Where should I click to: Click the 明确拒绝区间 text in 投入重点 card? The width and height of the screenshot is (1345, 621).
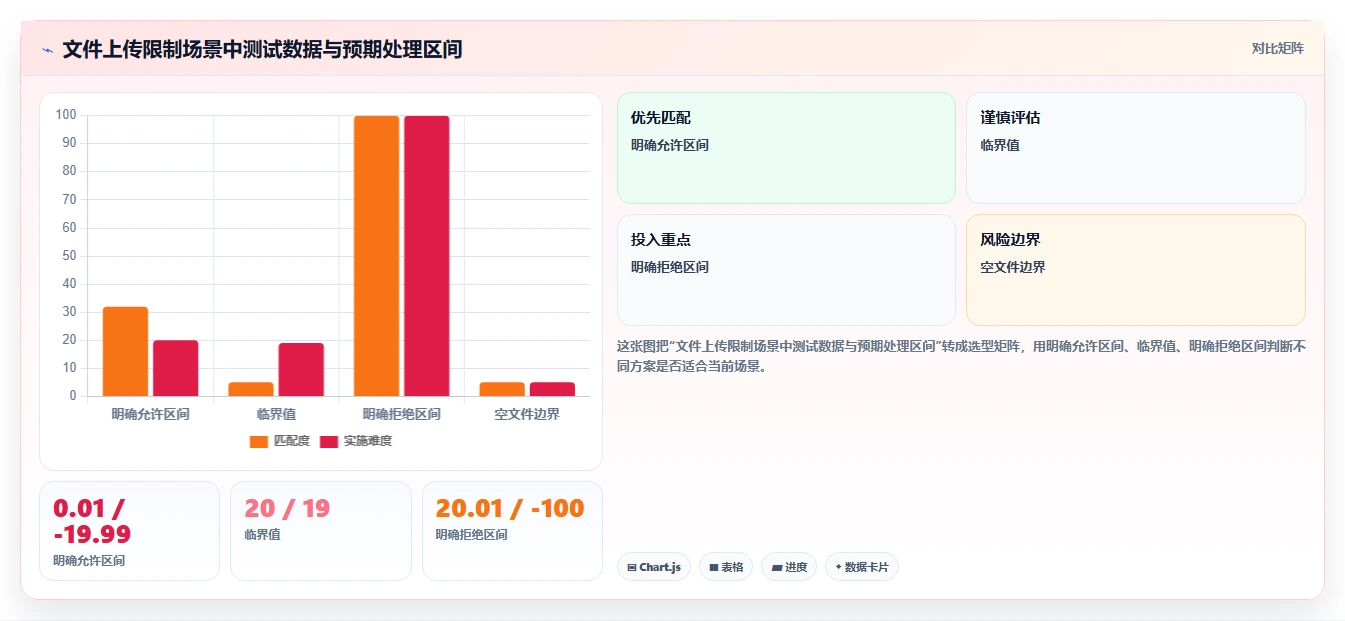click(x=670, y=267)
